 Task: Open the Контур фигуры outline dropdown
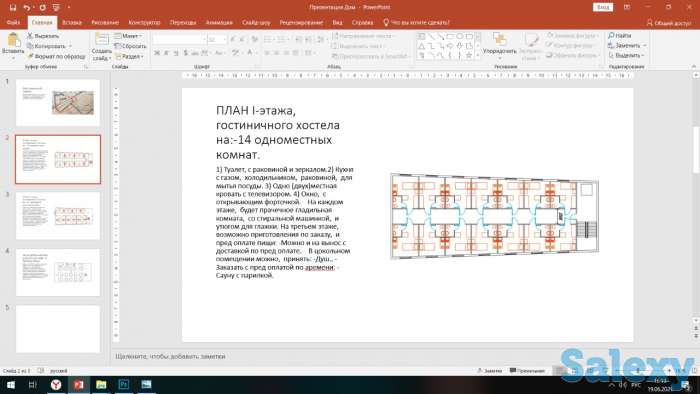coord(571,45)
